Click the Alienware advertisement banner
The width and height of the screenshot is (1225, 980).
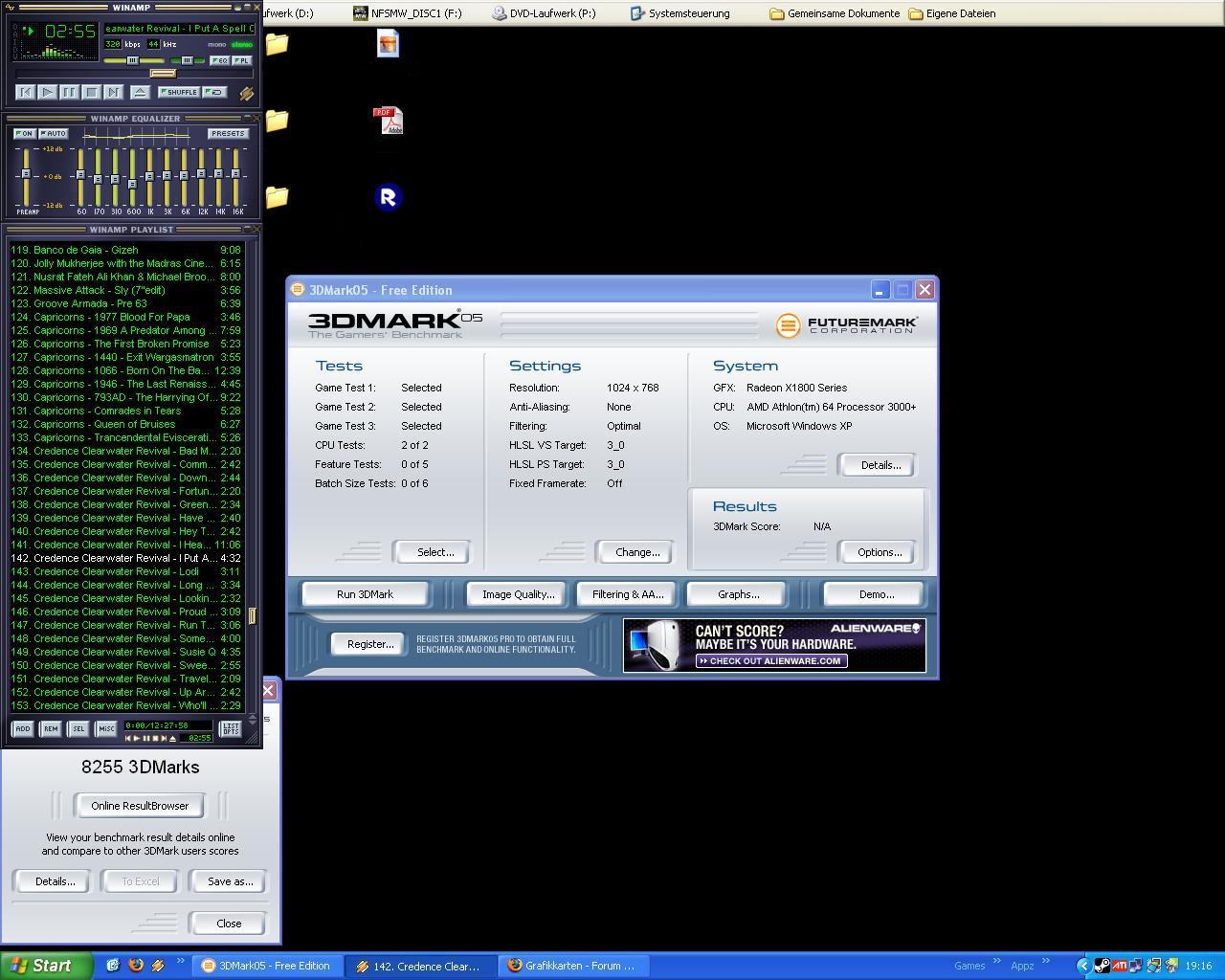774,645
